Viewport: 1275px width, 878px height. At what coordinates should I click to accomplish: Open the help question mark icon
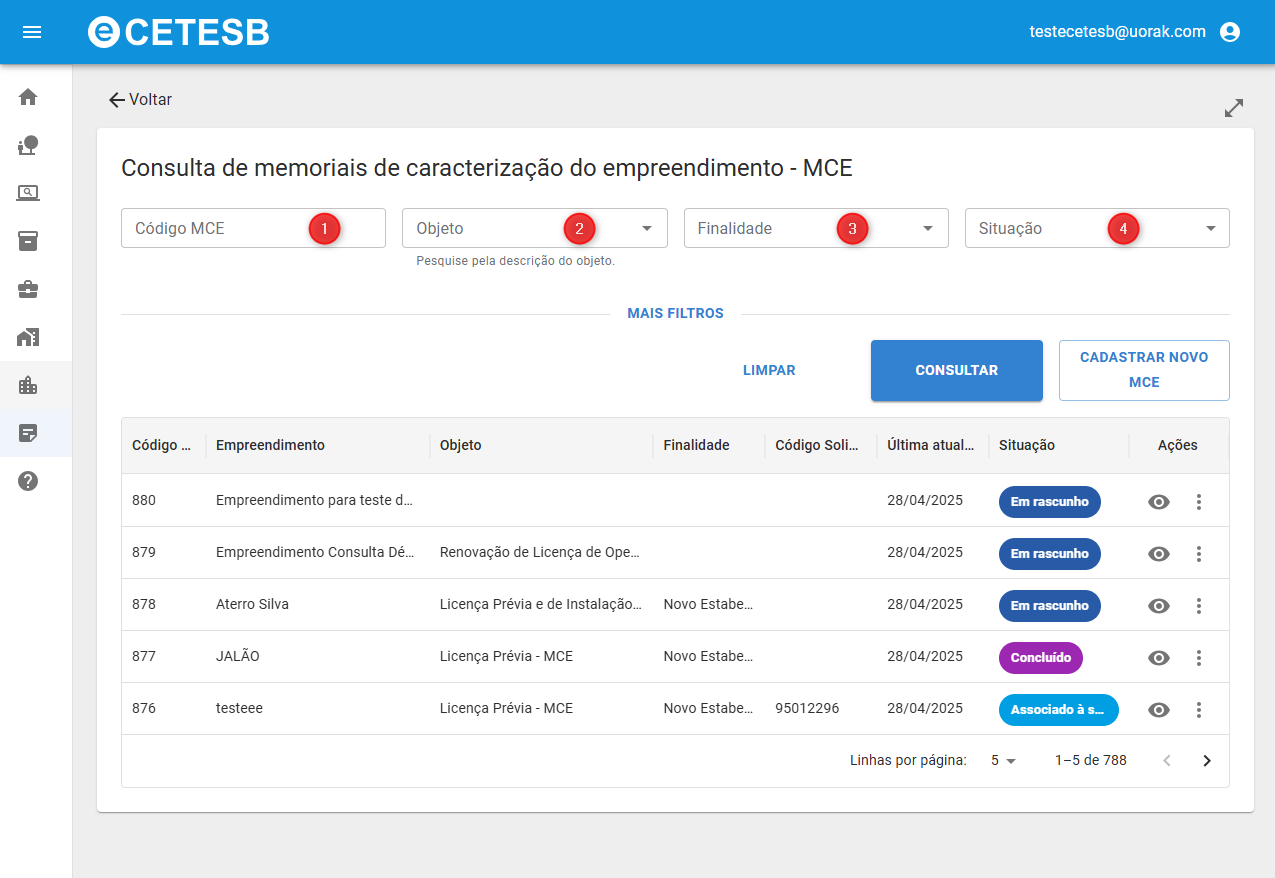(28, 481)
